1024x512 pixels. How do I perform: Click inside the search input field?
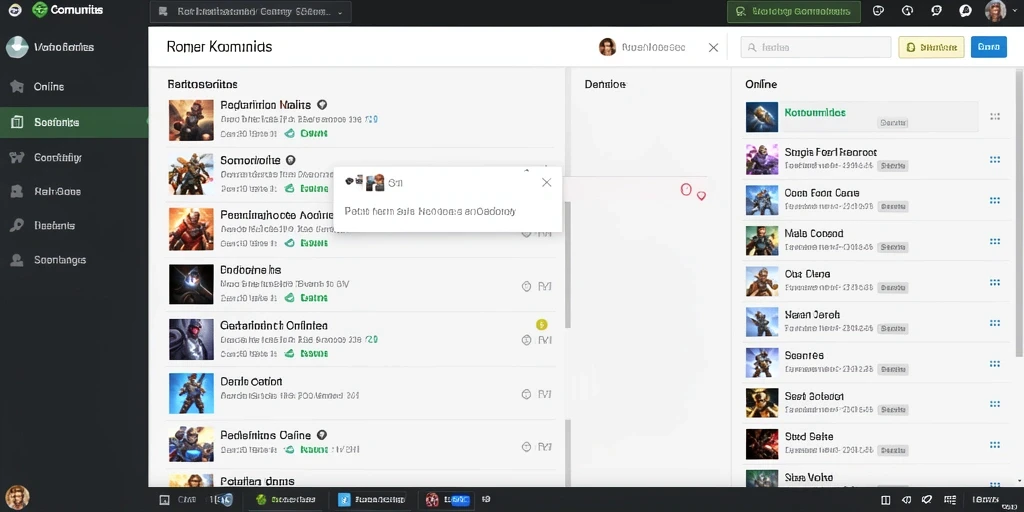[x=816, y=47]
